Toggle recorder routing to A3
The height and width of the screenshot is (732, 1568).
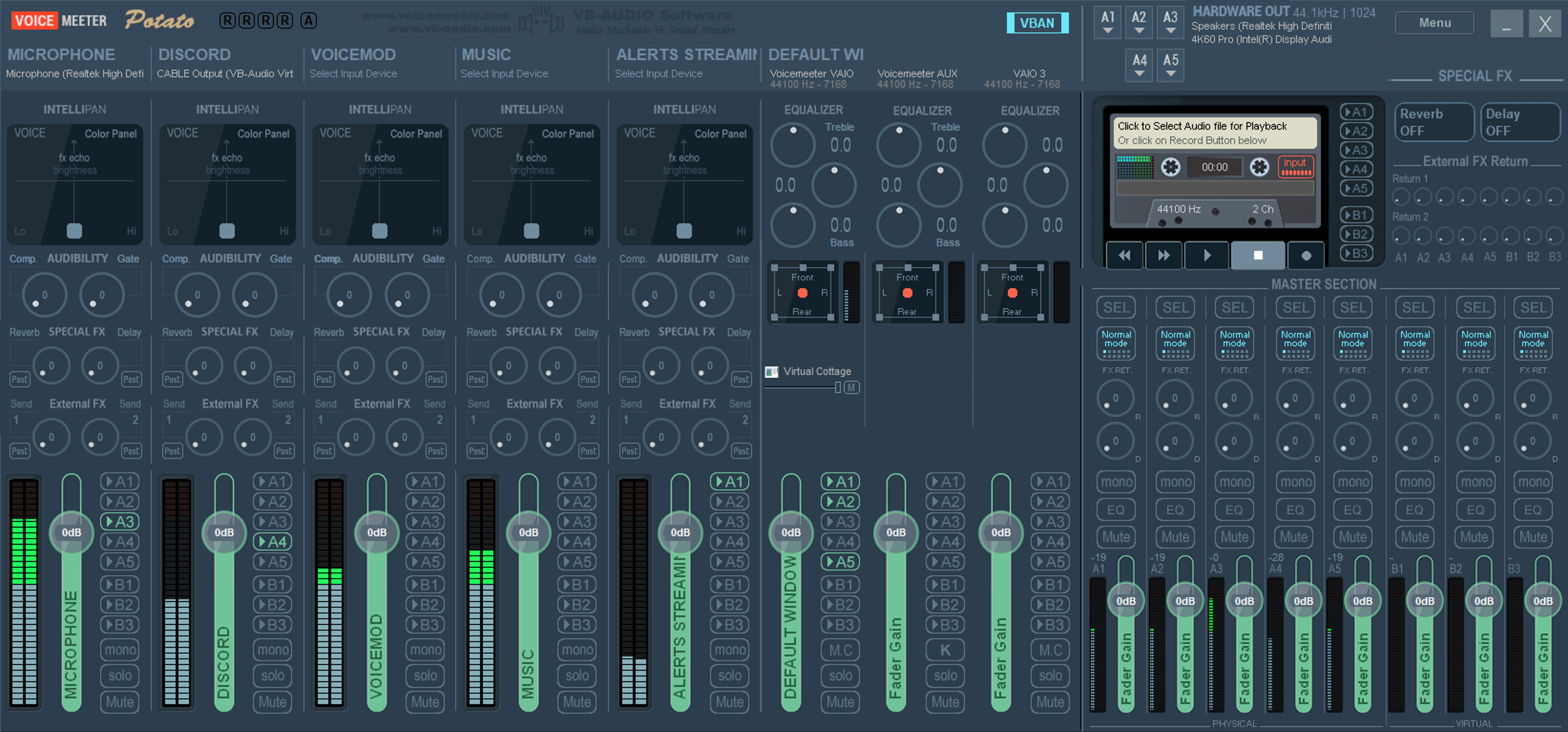click(x=1355, y=150)
